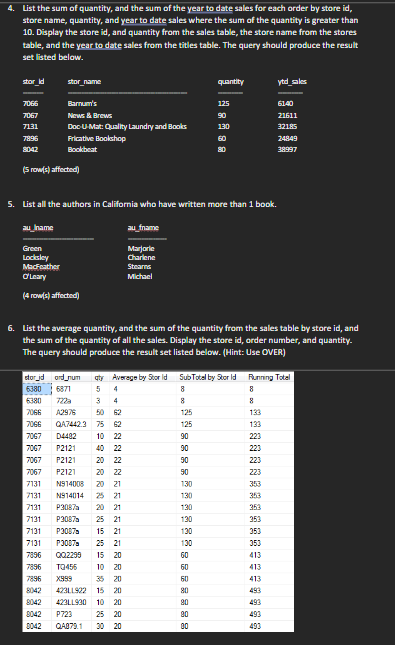
Task: Select the author last name Green
Action: [32, 248]
